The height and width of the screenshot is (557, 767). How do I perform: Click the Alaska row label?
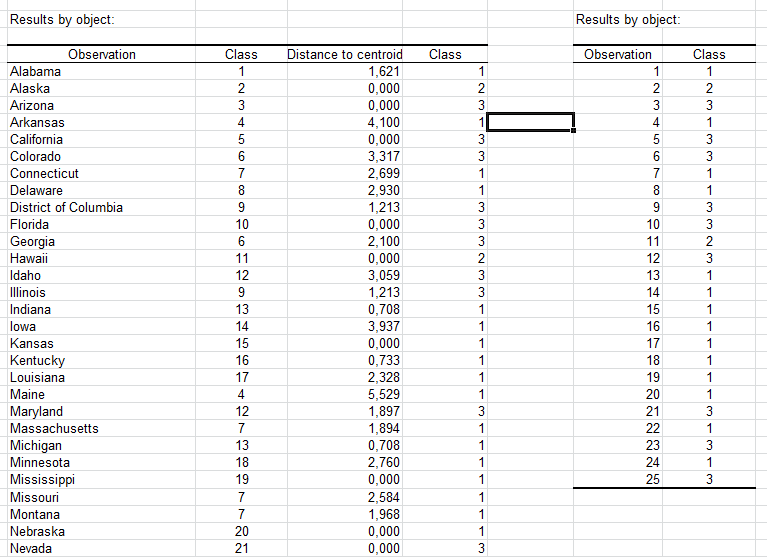[x=101, y=89]
